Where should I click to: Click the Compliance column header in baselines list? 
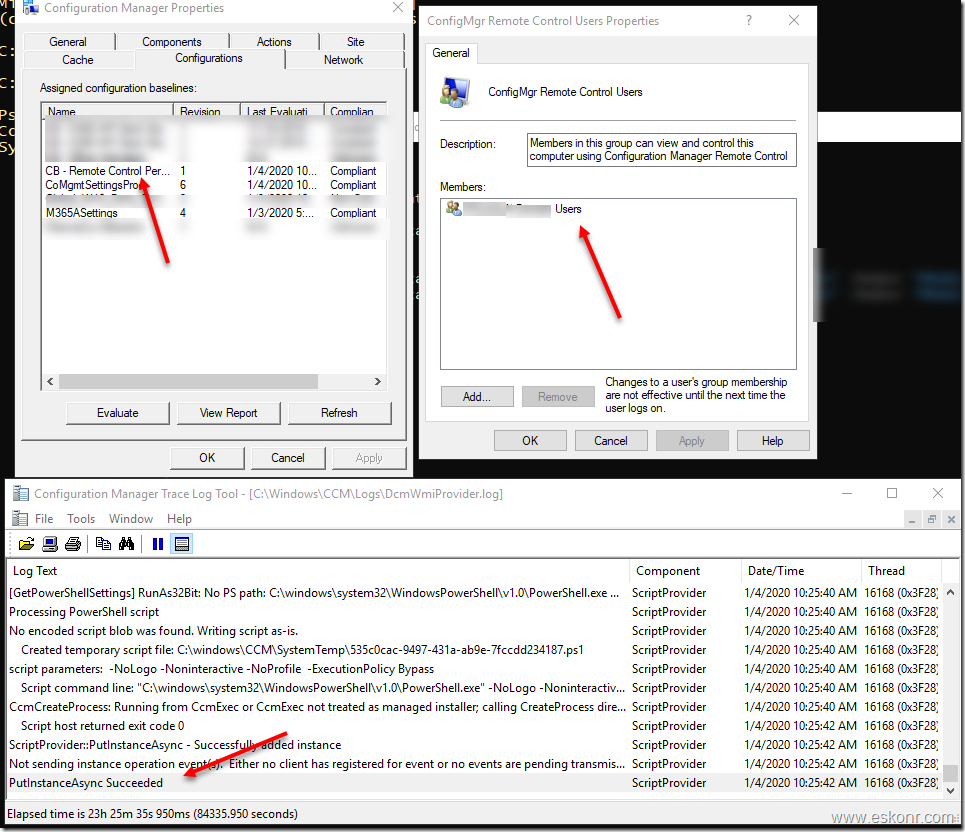356,111
